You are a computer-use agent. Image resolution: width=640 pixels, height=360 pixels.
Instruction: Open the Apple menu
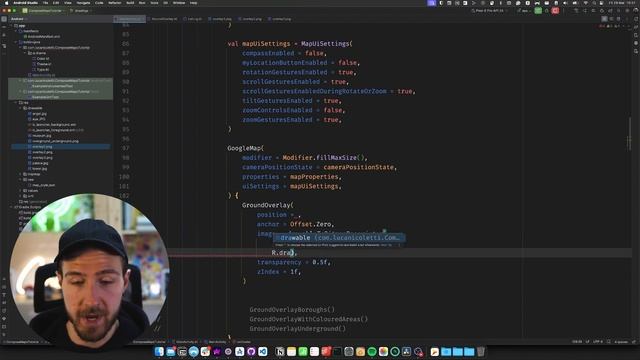coord(6,3)
